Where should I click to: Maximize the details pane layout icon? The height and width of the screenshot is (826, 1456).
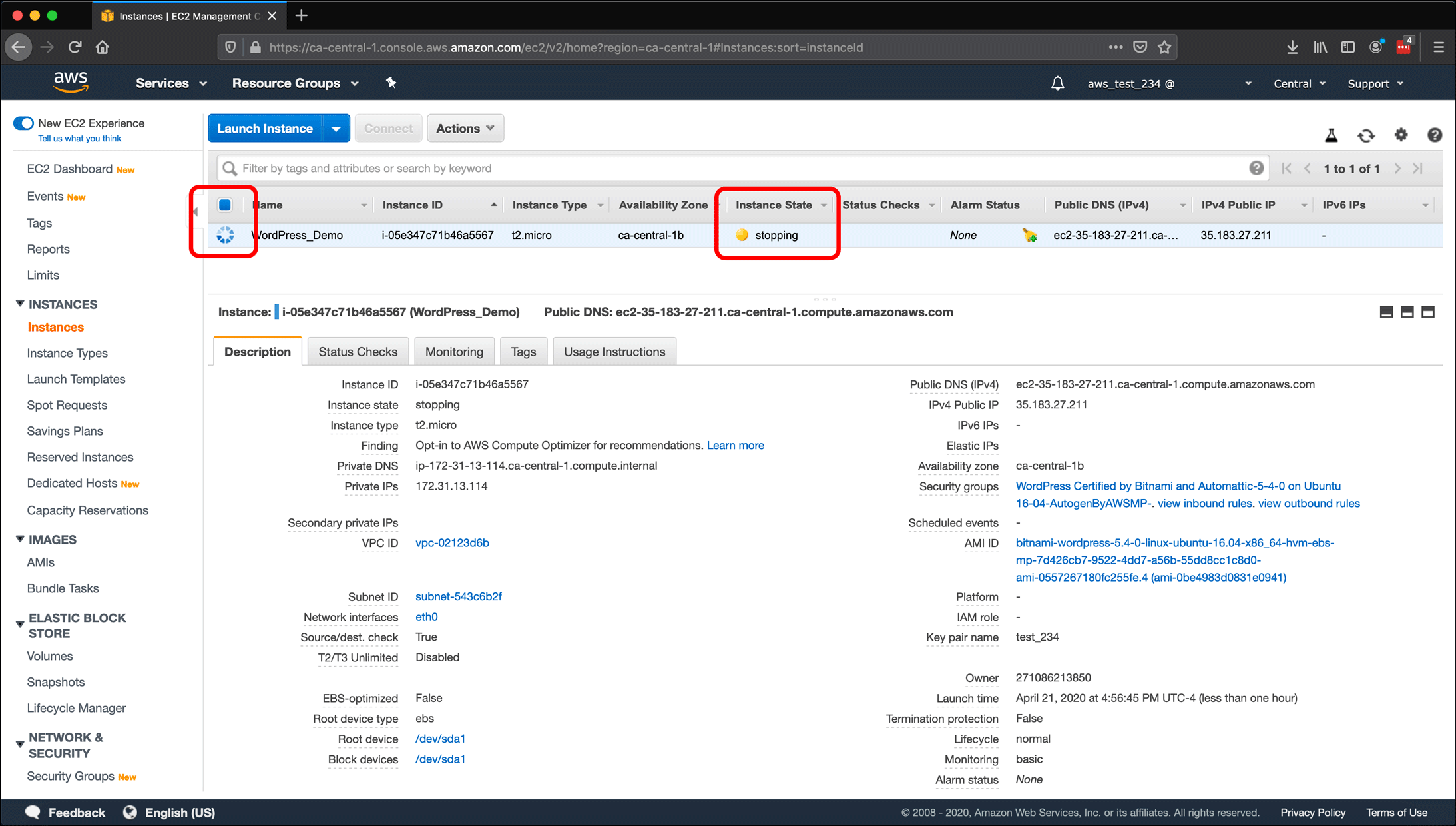pyautogui.click(x=1427, y=312)
